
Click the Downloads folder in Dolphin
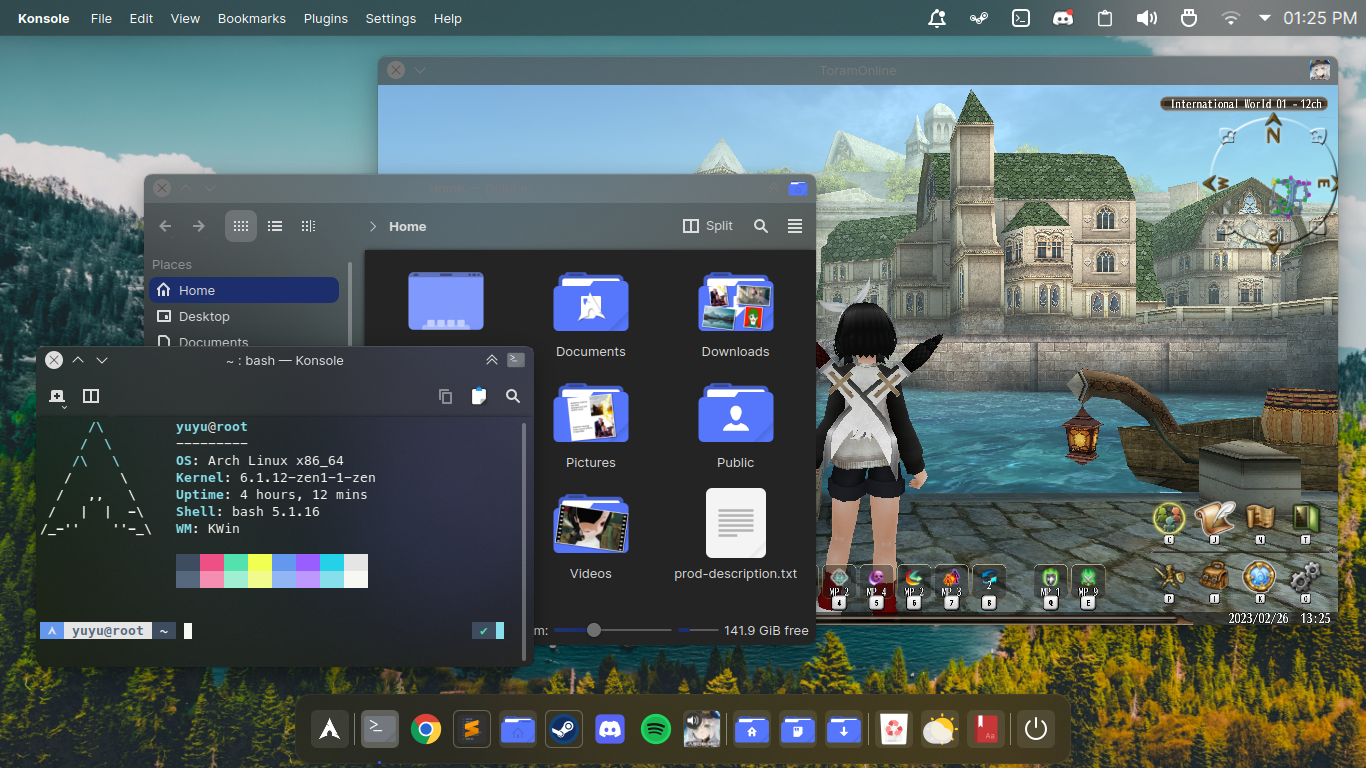point(735,315)
